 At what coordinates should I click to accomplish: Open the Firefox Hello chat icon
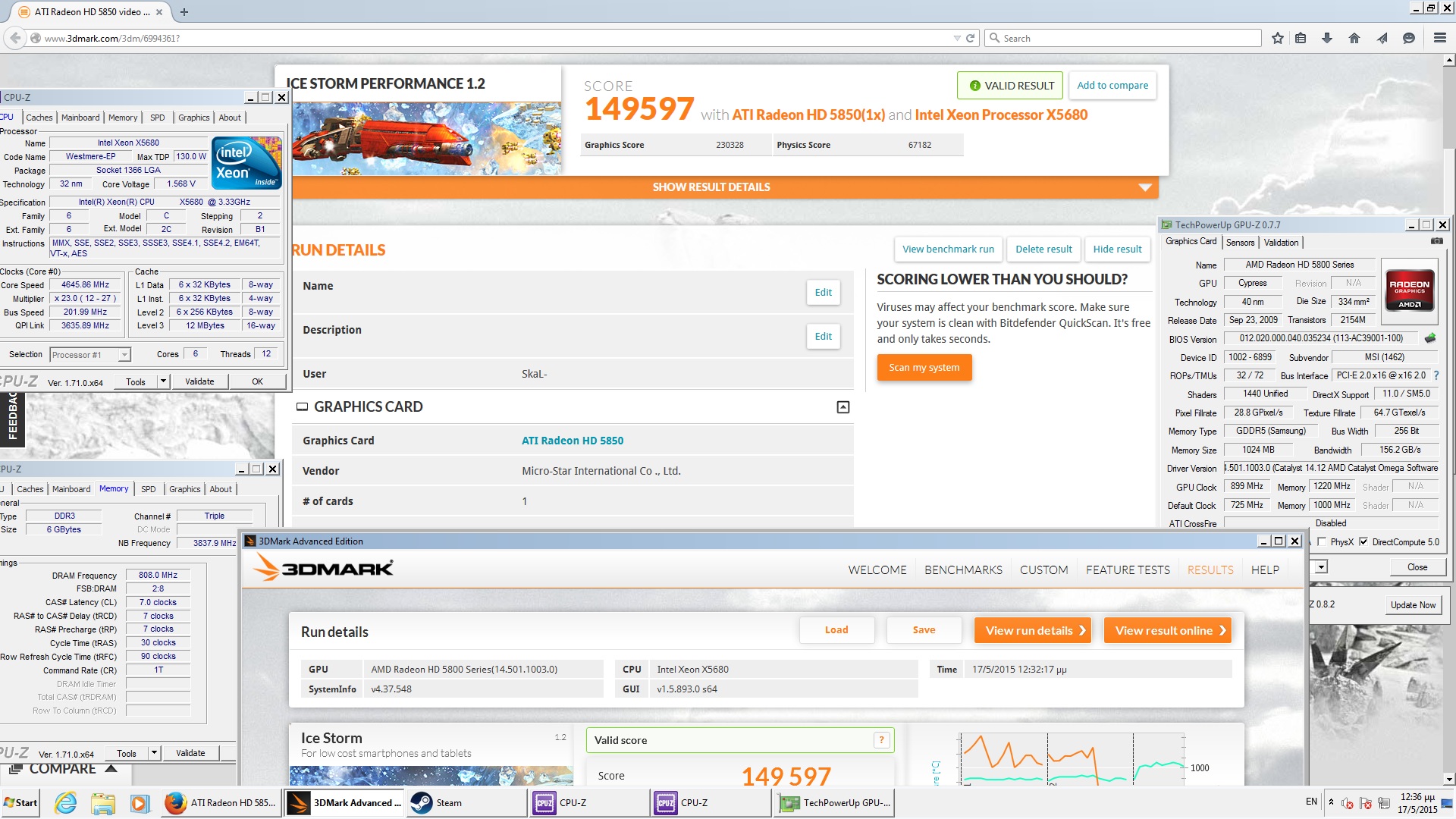click(1409, 38)
